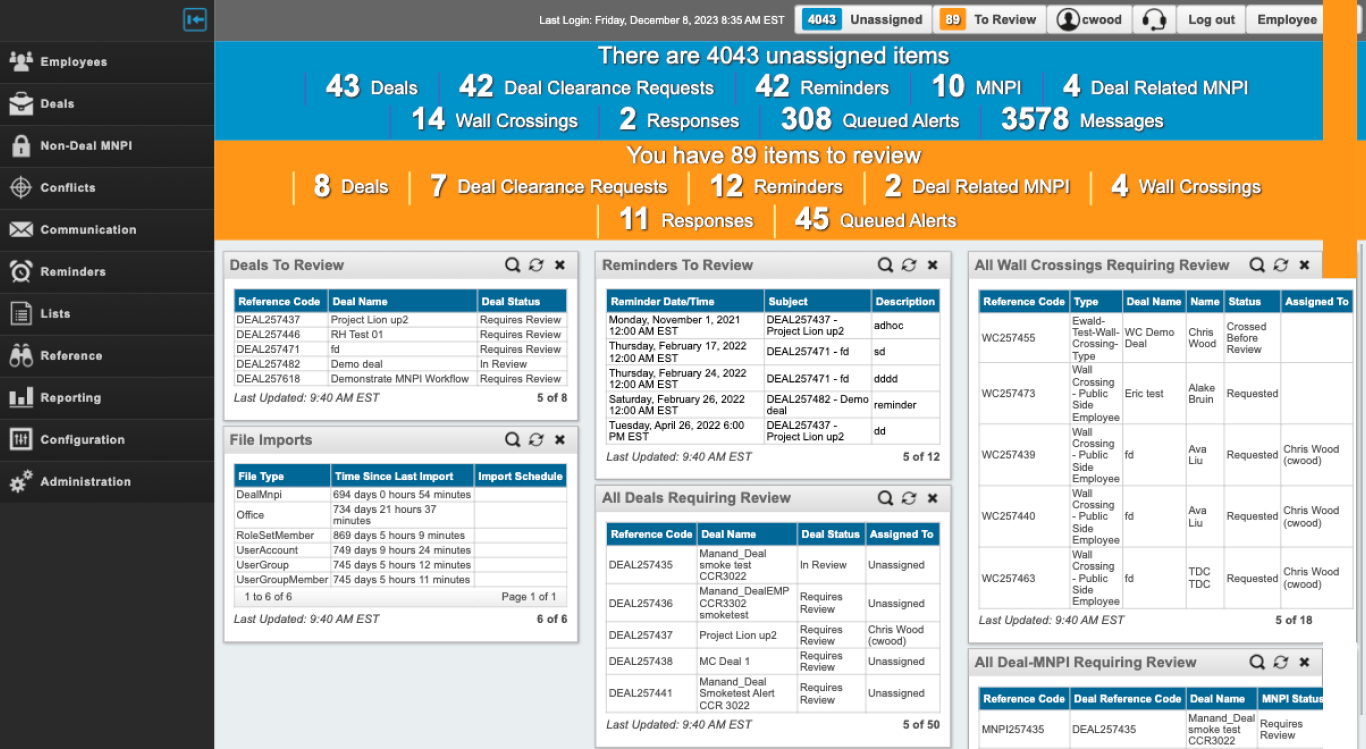1366x749 pixels.
Task: Open the 89 To Review button
Action: [990, 20]
